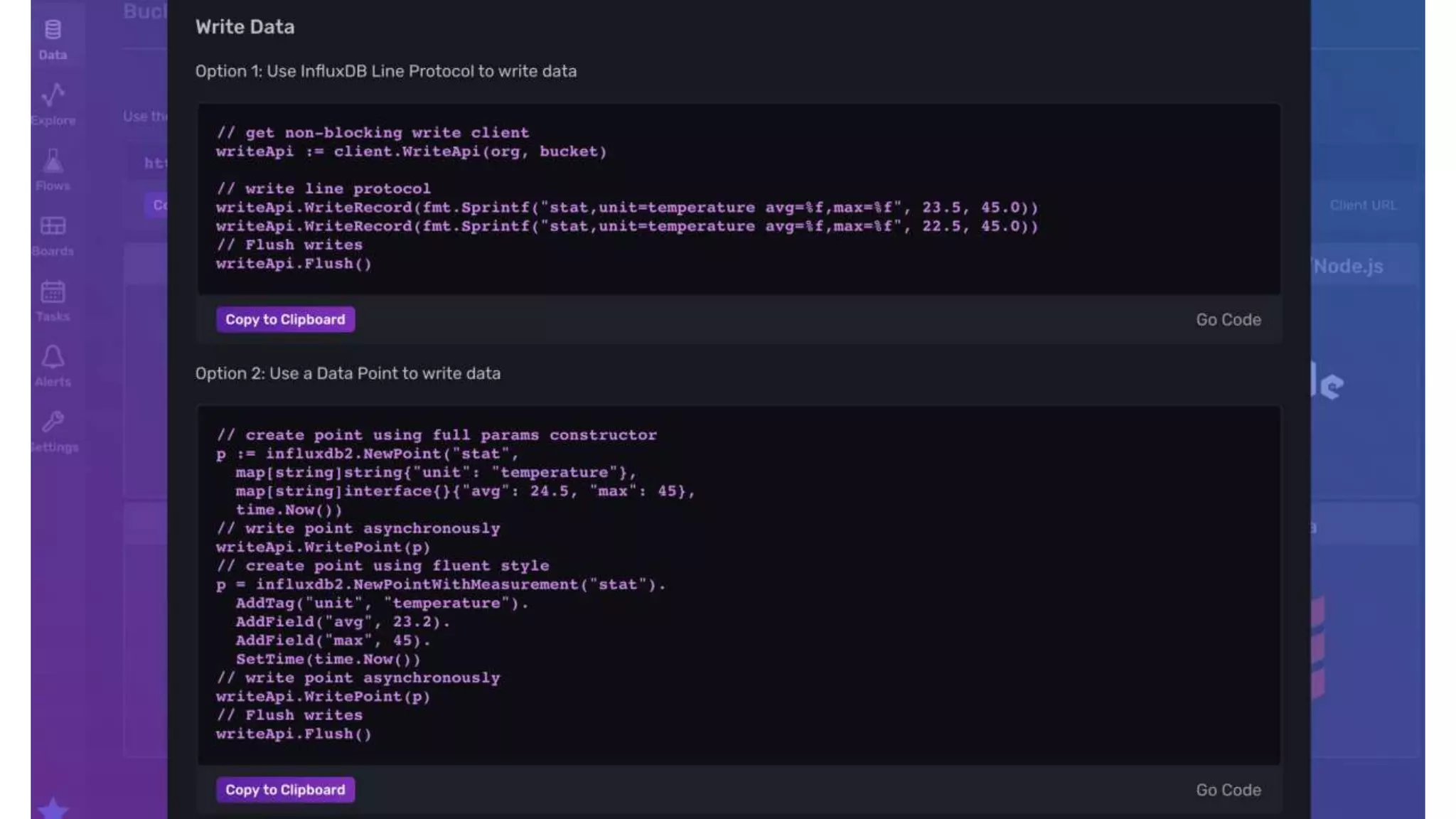Viewport: 1456px width, 819px height.
Task: Click the Write Data heading
Action: coord(245,27)
